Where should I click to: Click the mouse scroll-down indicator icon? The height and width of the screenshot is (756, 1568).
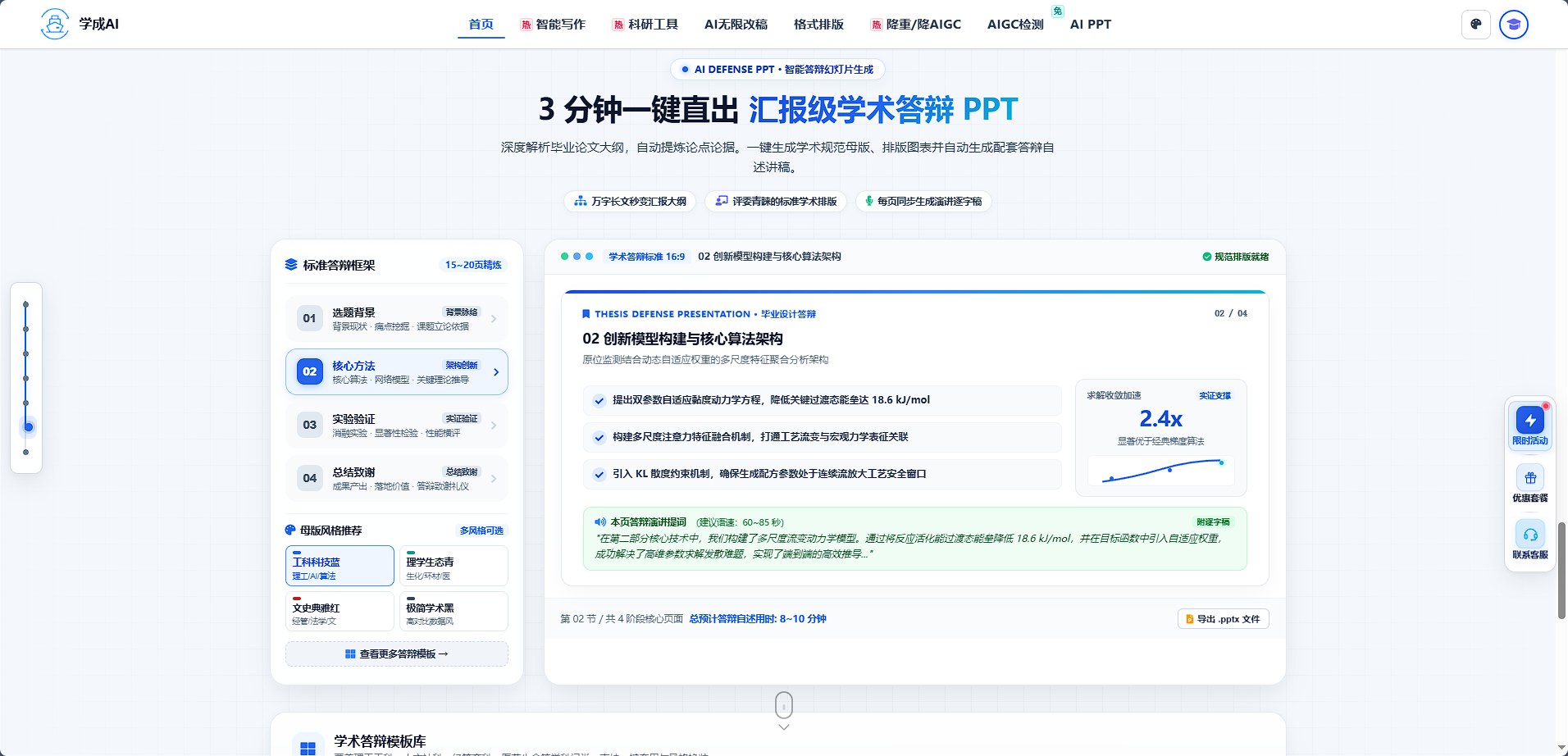coord(784,704)
